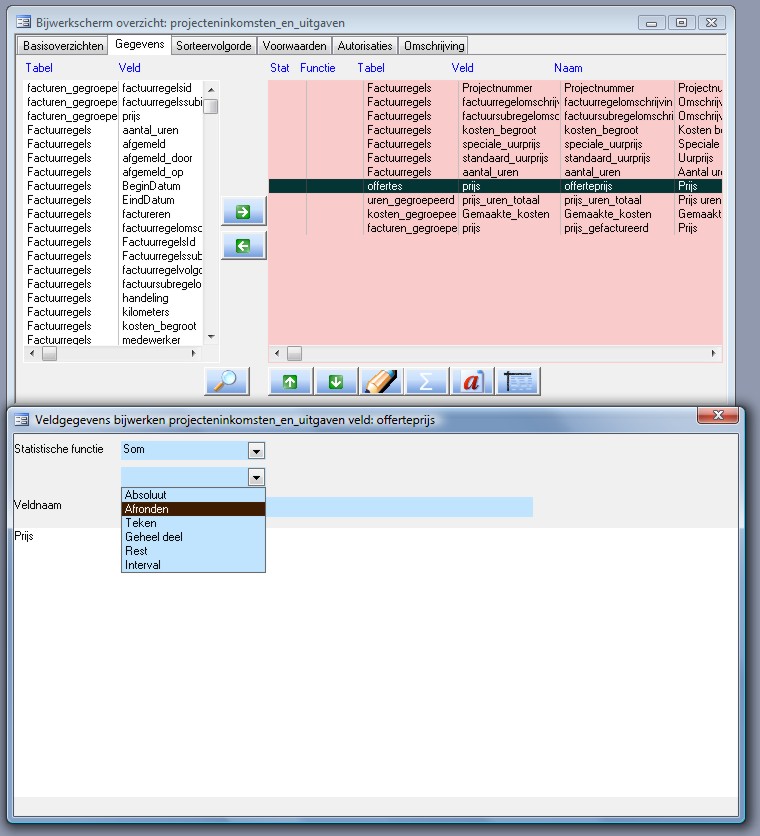Screen dimensions: 760x836
Task: Open the Voorwaarden tab
Action: pos(294,46)
